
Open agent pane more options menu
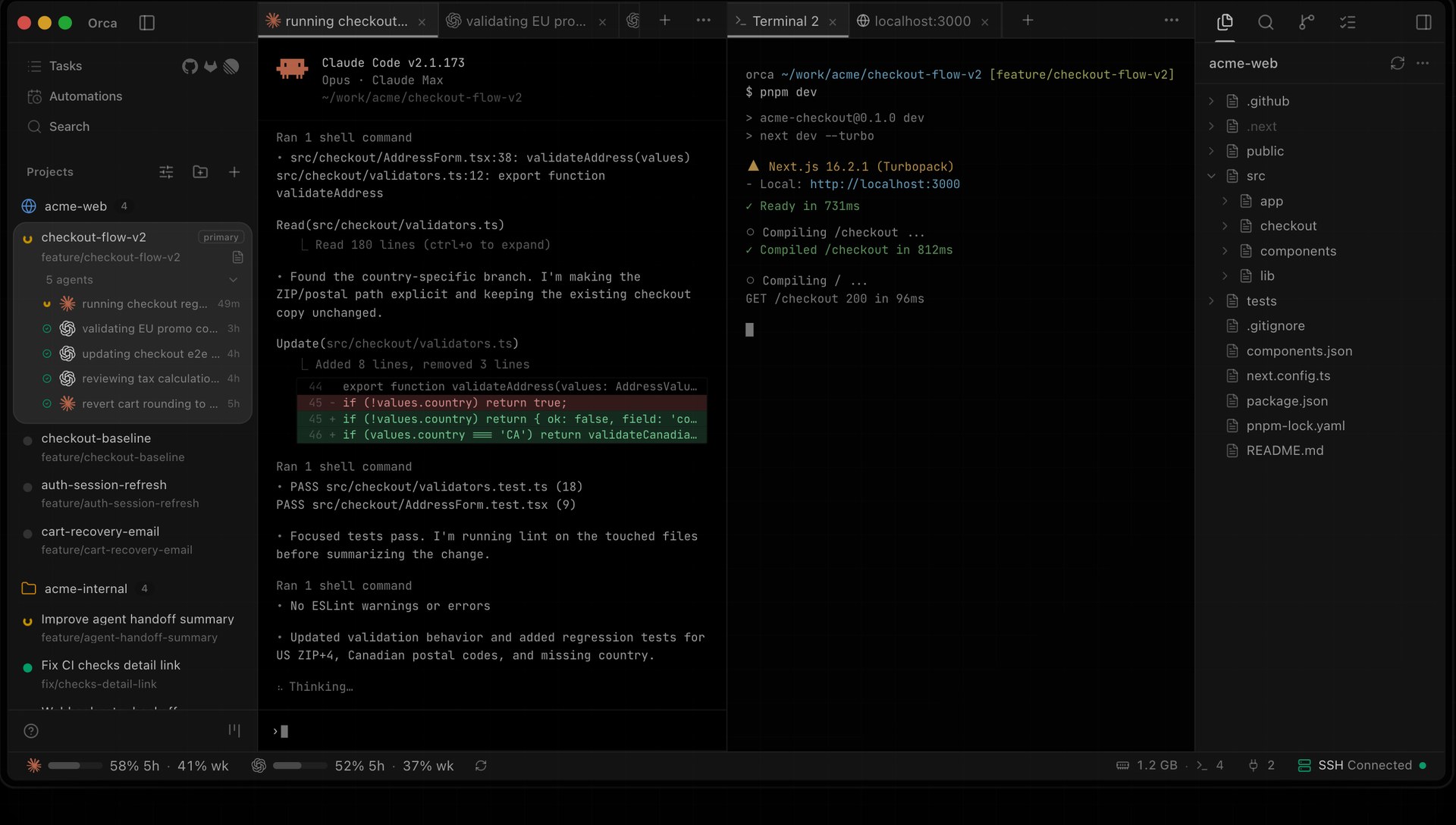704,20
